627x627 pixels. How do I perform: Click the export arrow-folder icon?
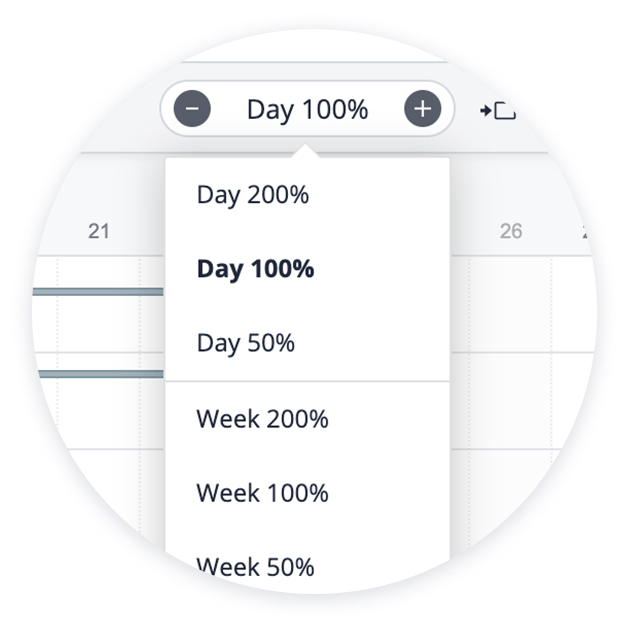498,110
